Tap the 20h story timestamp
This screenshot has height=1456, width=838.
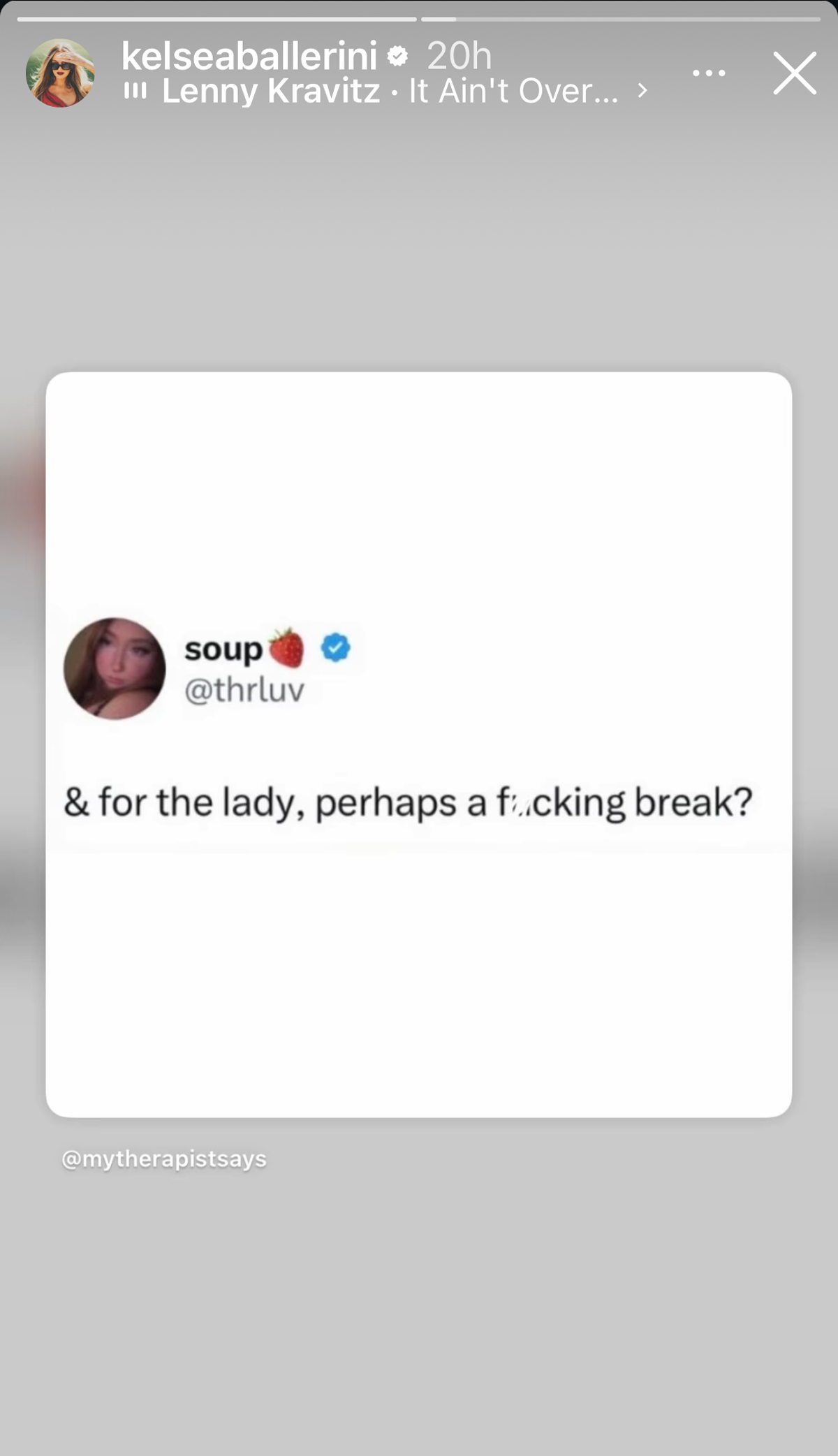tap(460, 56)
